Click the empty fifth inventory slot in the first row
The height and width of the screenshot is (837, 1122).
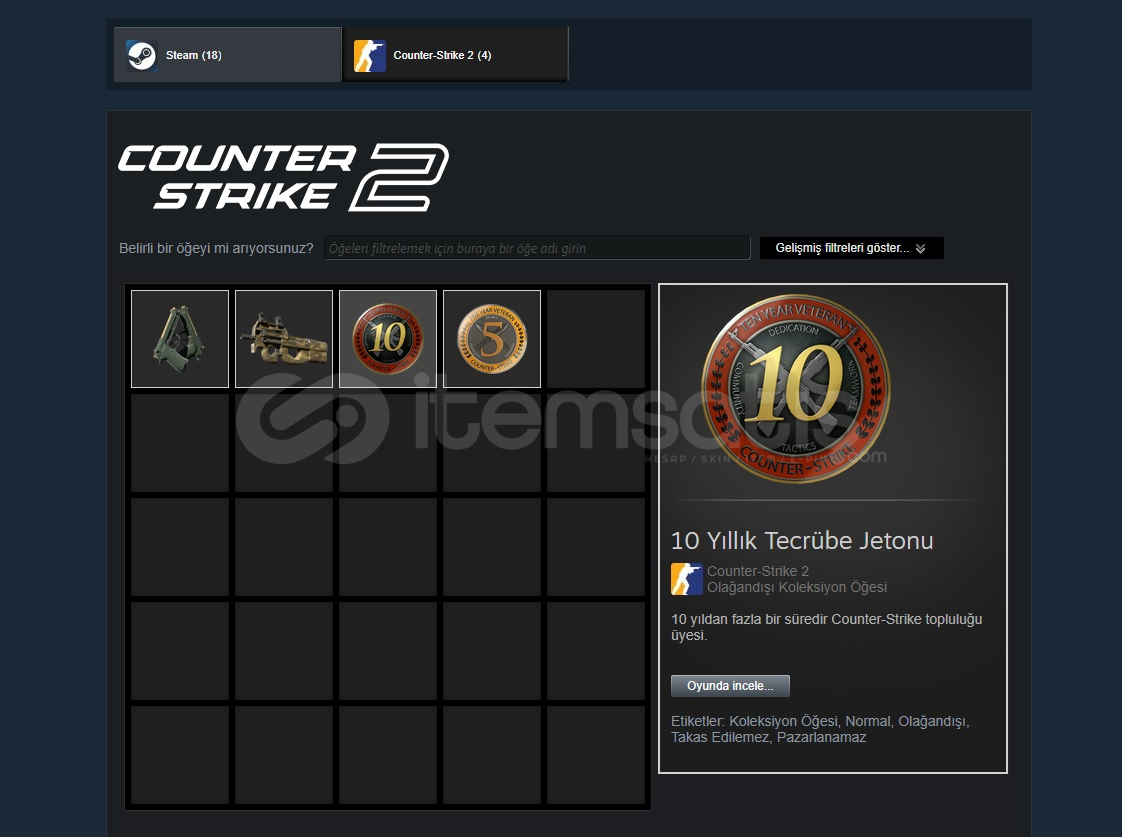point(596,339)
